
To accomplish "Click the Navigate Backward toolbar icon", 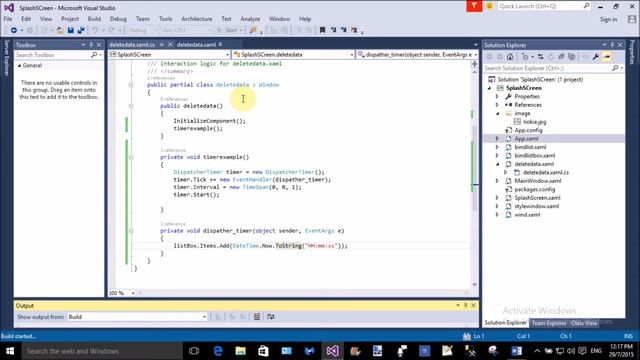I will click(x=13, y=30).
